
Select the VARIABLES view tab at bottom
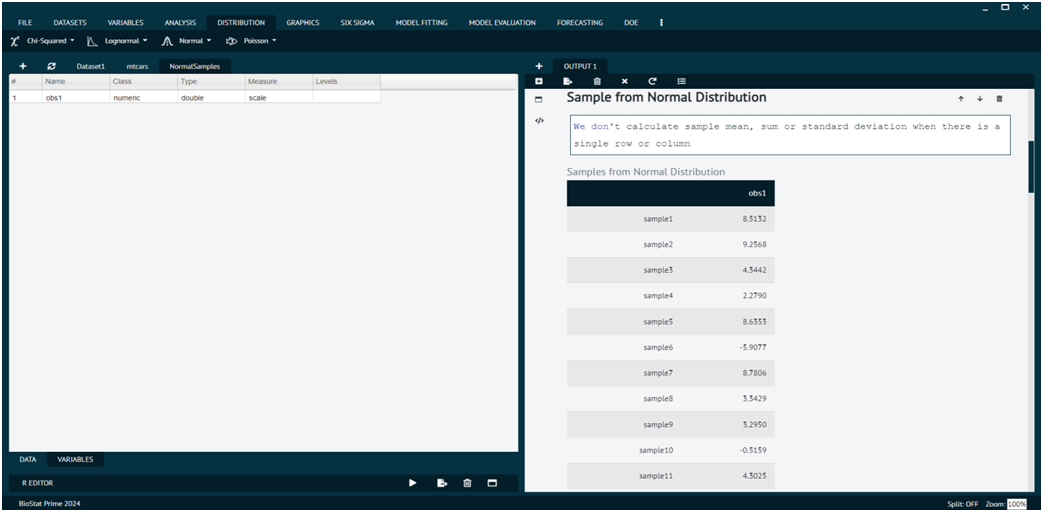[75, 459]
